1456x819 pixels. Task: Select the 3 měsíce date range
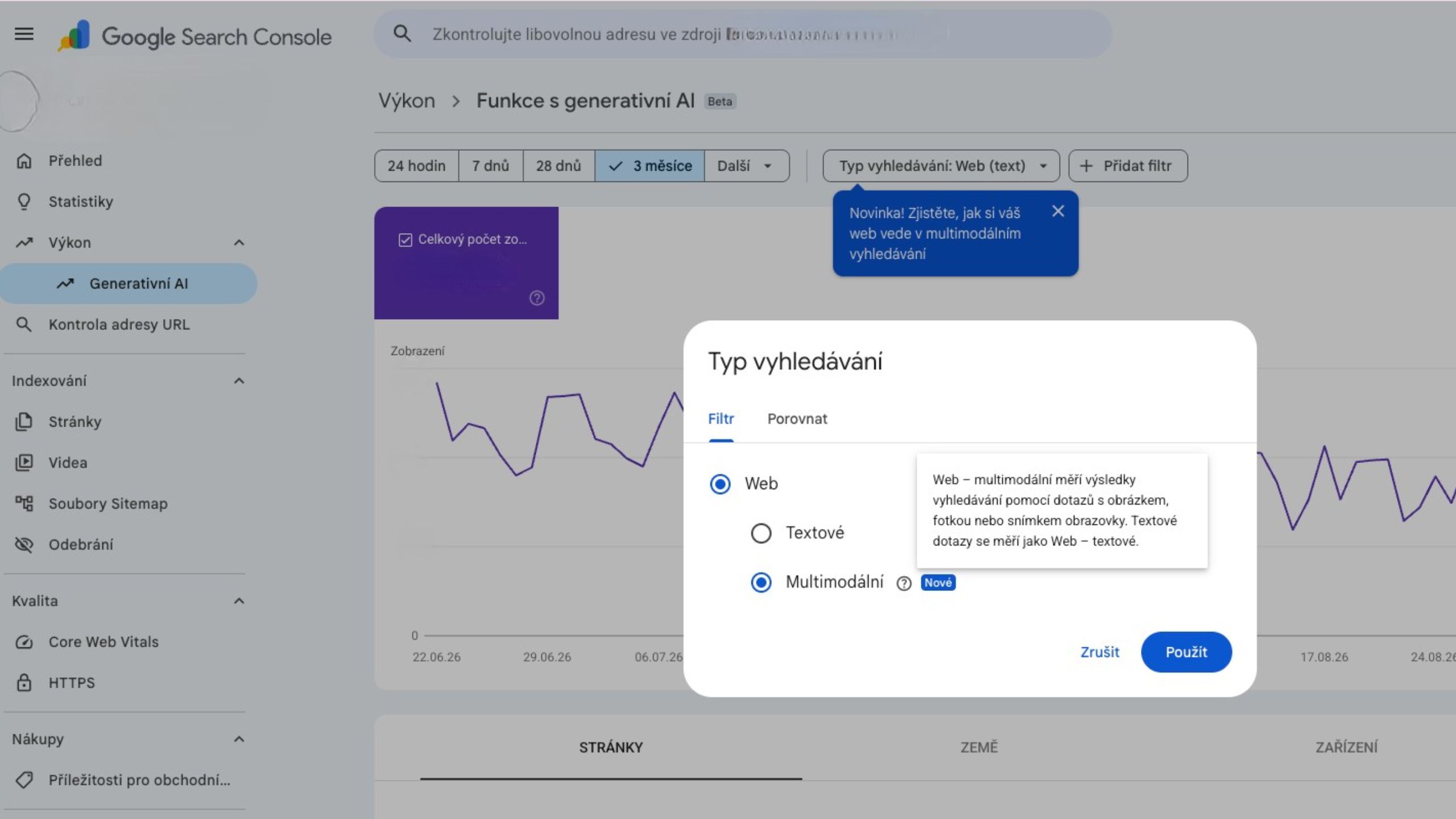pyautogui.click(x=650, y=166)
